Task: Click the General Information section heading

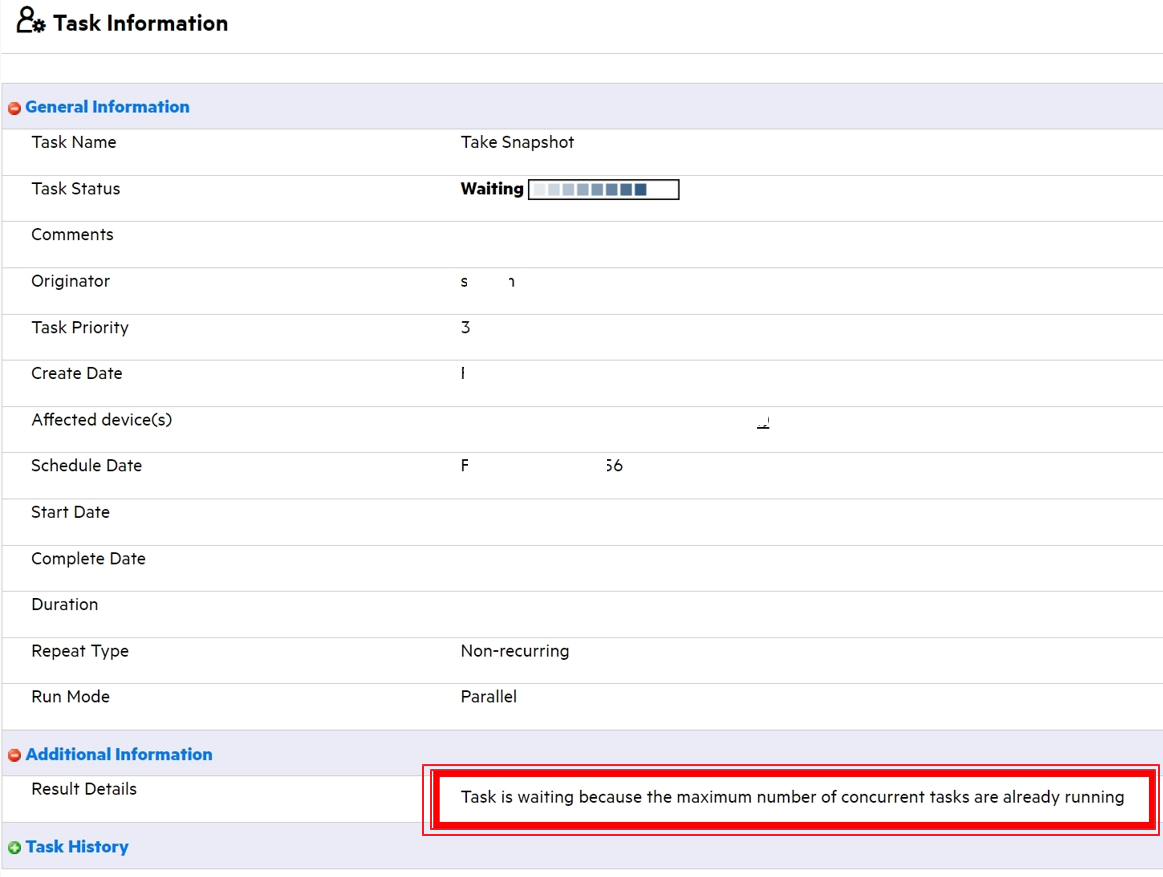Action: coord(107,107)
